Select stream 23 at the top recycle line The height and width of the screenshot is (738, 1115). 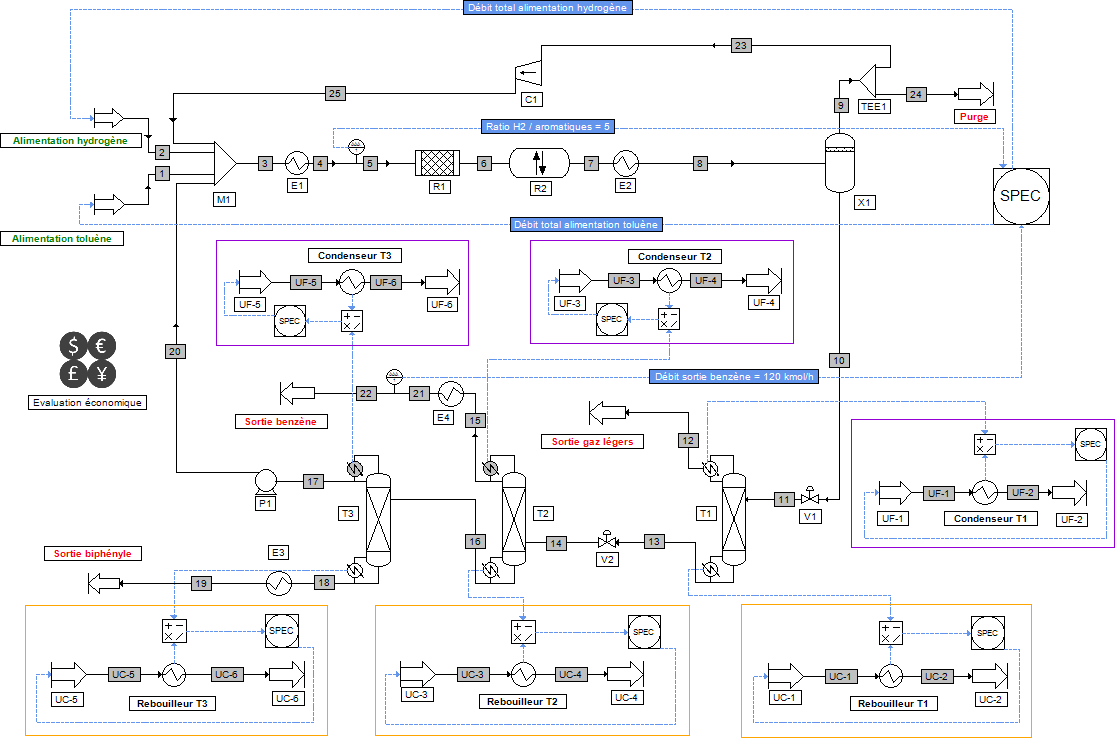click(740, 44)
